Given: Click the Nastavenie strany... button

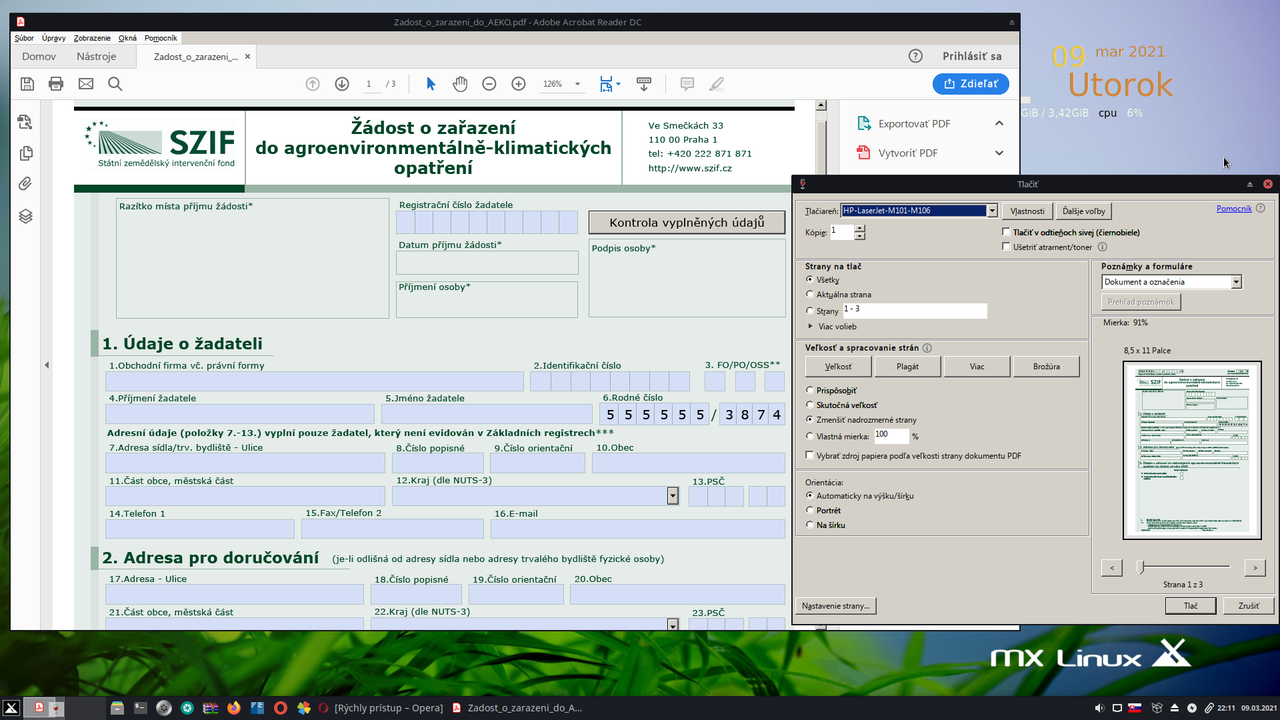Looking at the screenshot, I should tap(836, 606).
